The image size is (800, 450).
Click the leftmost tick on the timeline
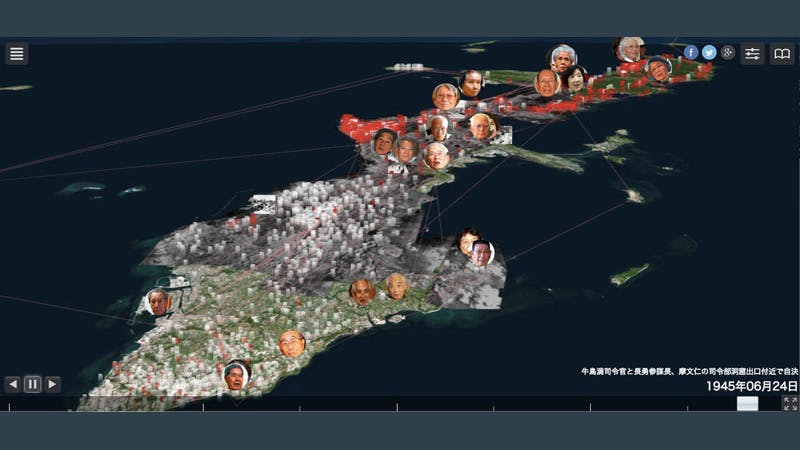pos(10,407)
